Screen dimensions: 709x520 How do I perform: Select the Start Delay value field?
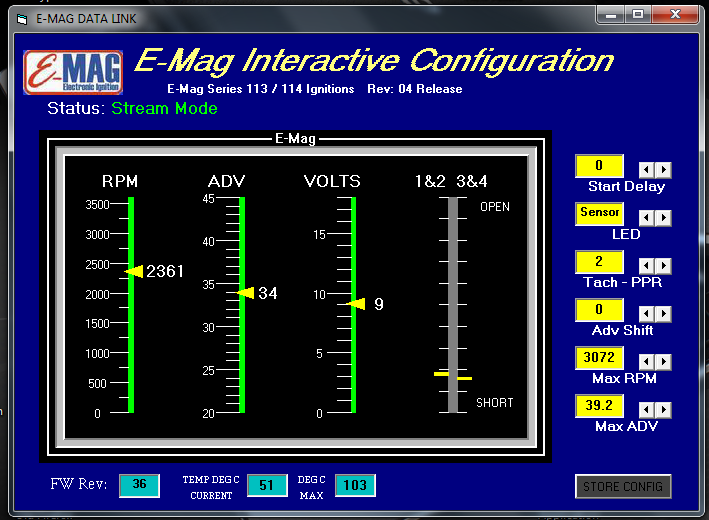[x=599, y=166]
